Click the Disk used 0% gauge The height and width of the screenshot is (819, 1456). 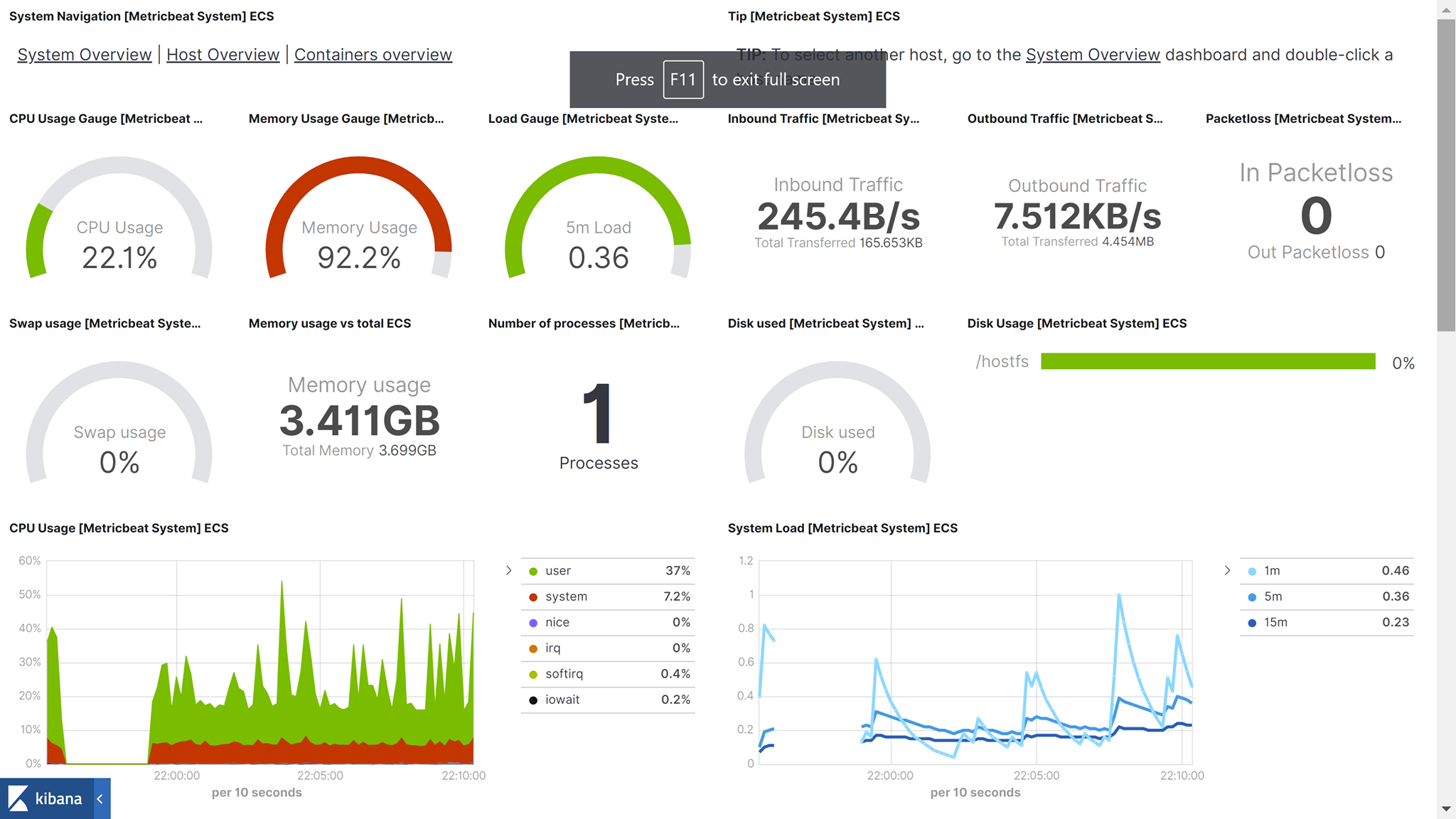pyautogui.click(x=837, y=423)
